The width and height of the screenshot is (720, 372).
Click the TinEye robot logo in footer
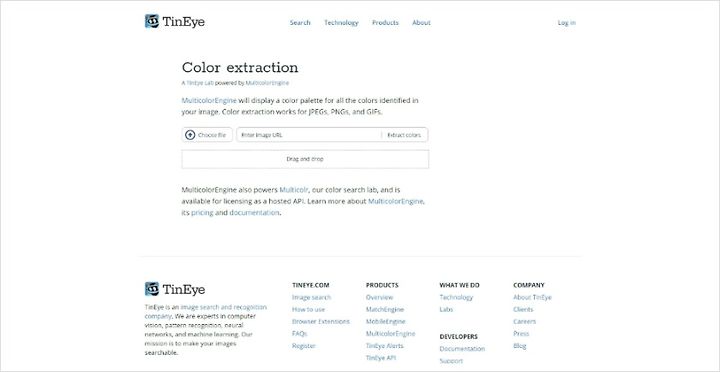(152, 289)
